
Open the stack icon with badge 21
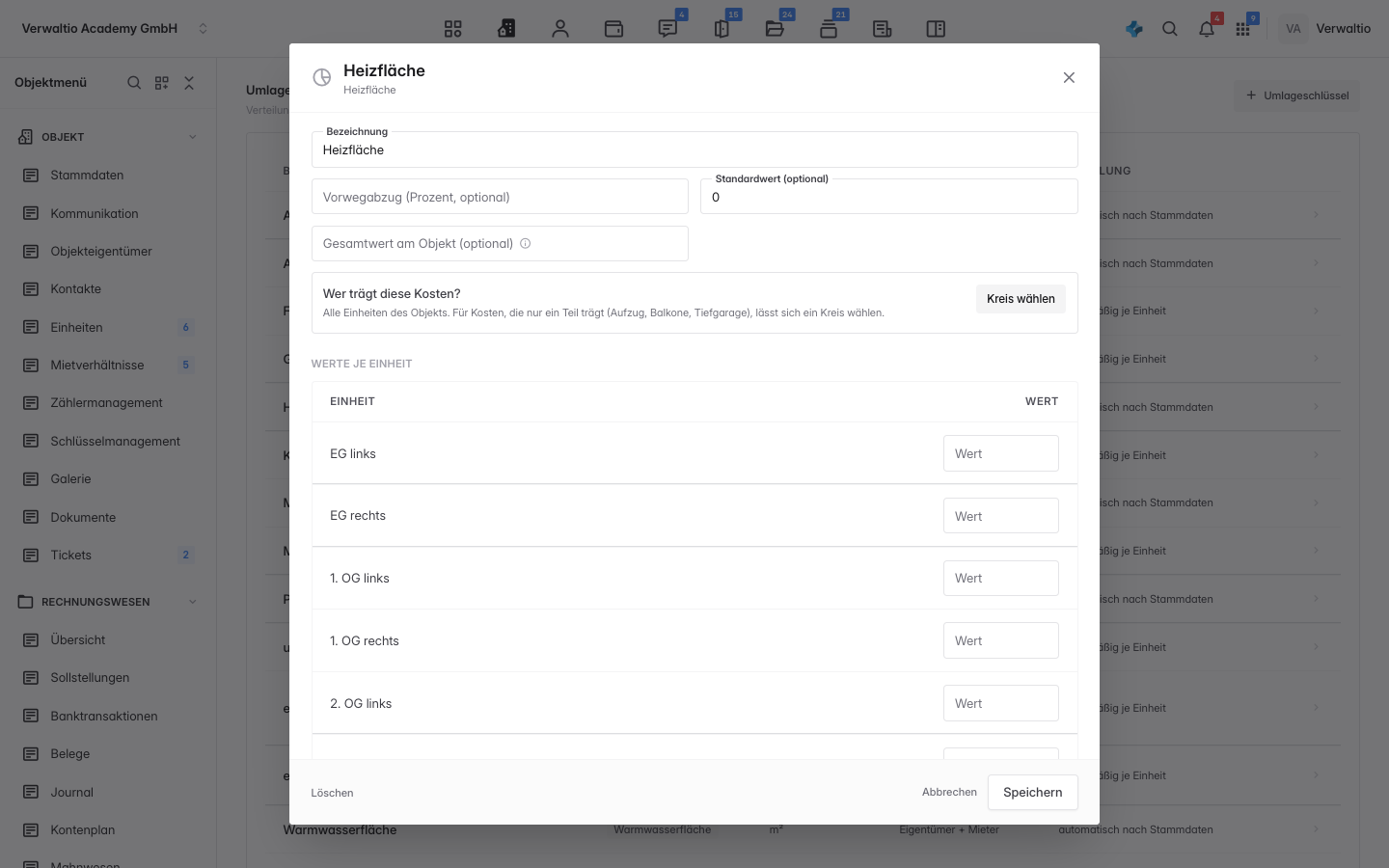pyautogui.click(x=829, y=29)
